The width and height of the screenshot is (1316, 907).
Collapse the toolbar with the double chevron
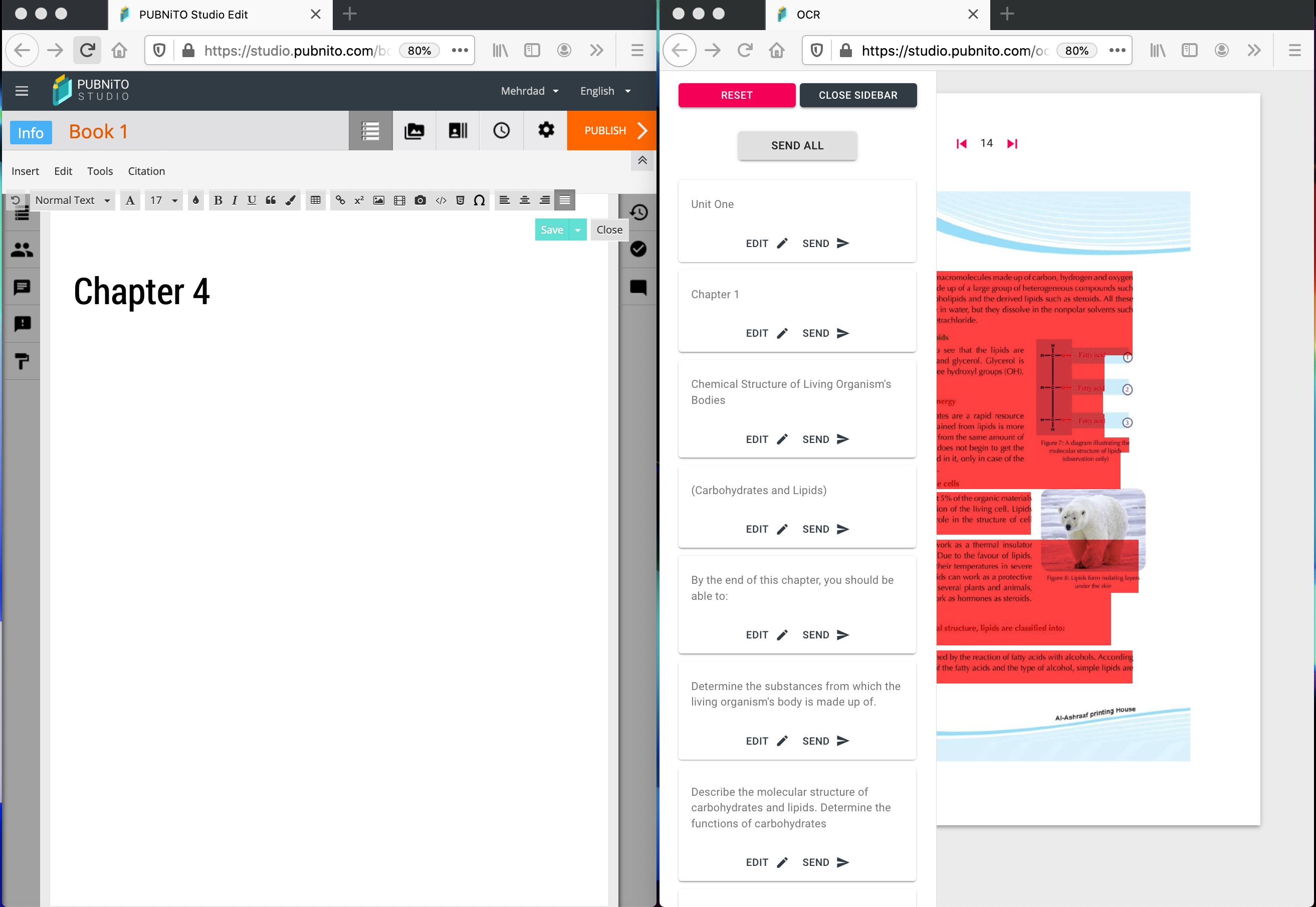pyautogui.click(x=642, y=160)
